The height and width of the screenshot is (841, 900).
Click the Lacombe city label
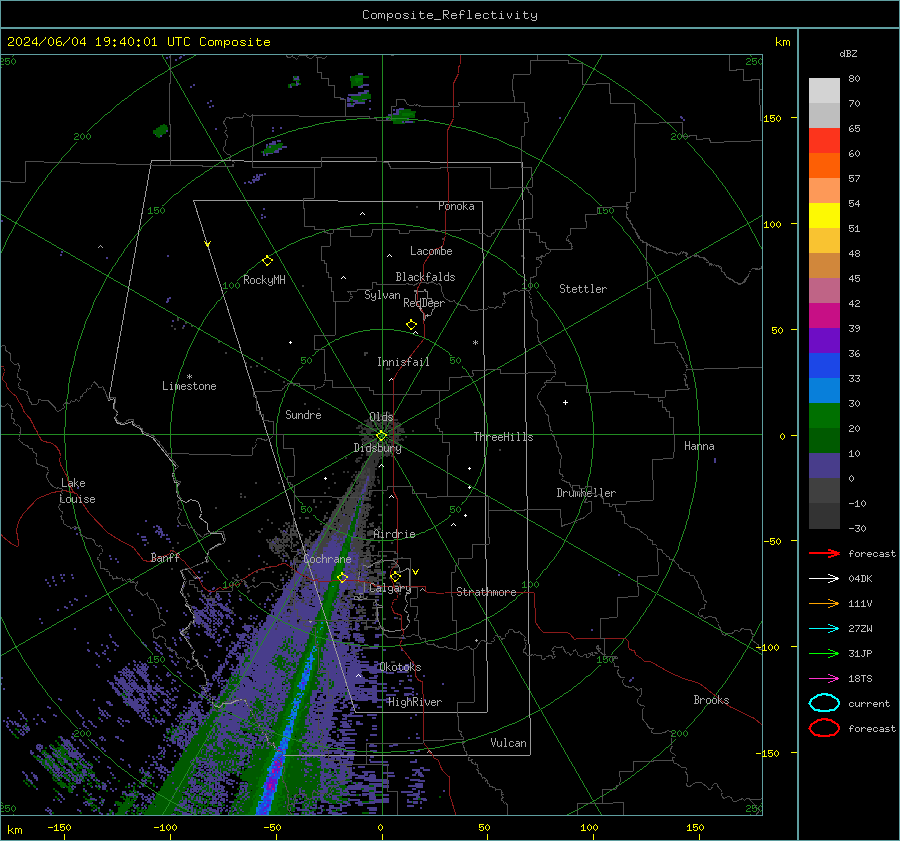pyautogui.click(x=431, y=251)
